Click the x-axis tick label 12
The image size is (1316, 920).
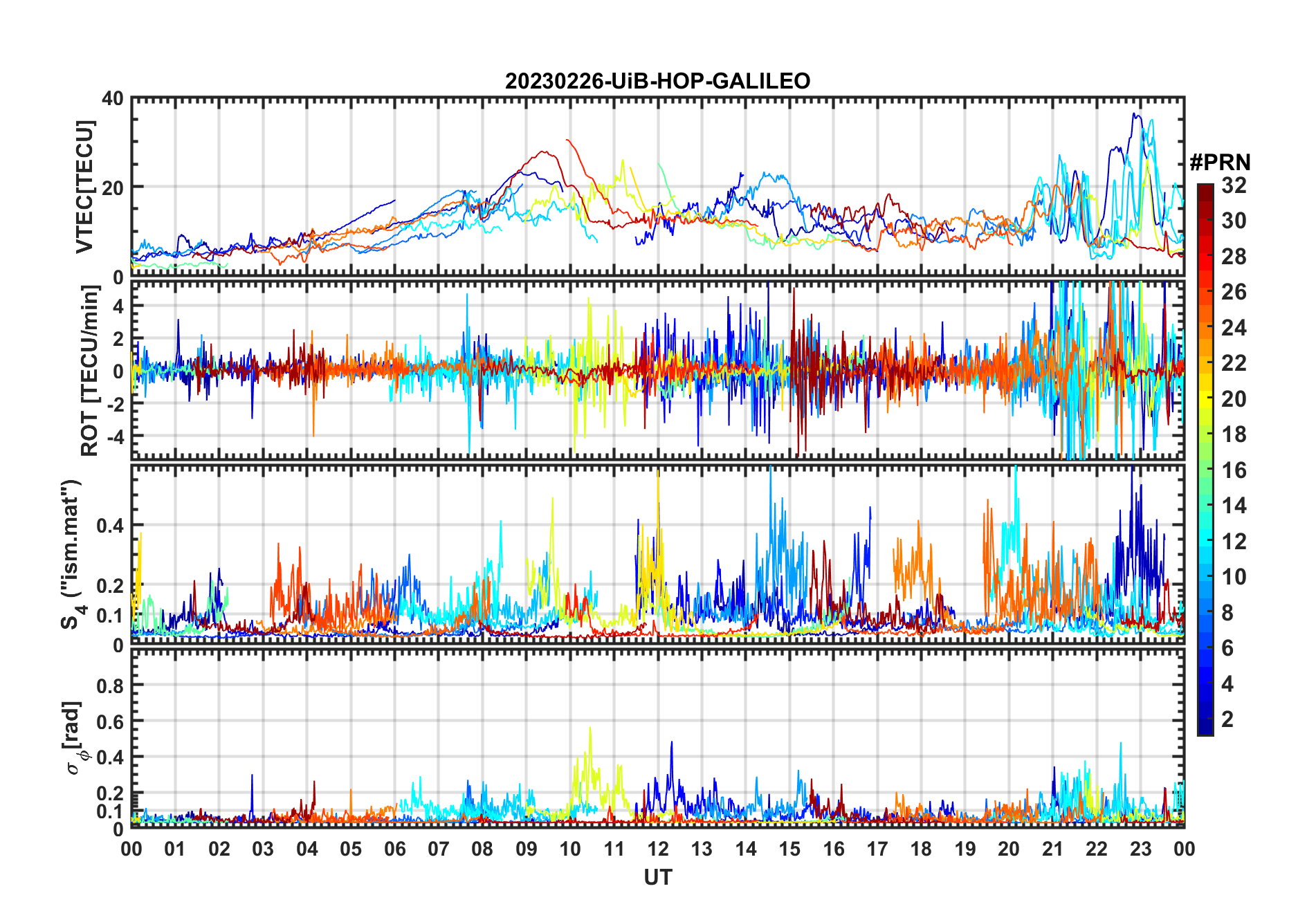[657, 849]
